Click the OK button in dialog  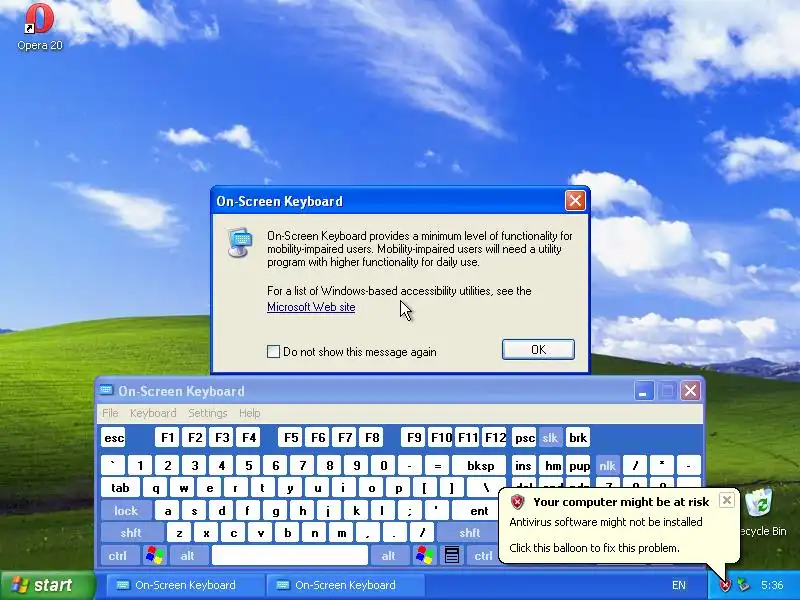click(x=538, y=349)
